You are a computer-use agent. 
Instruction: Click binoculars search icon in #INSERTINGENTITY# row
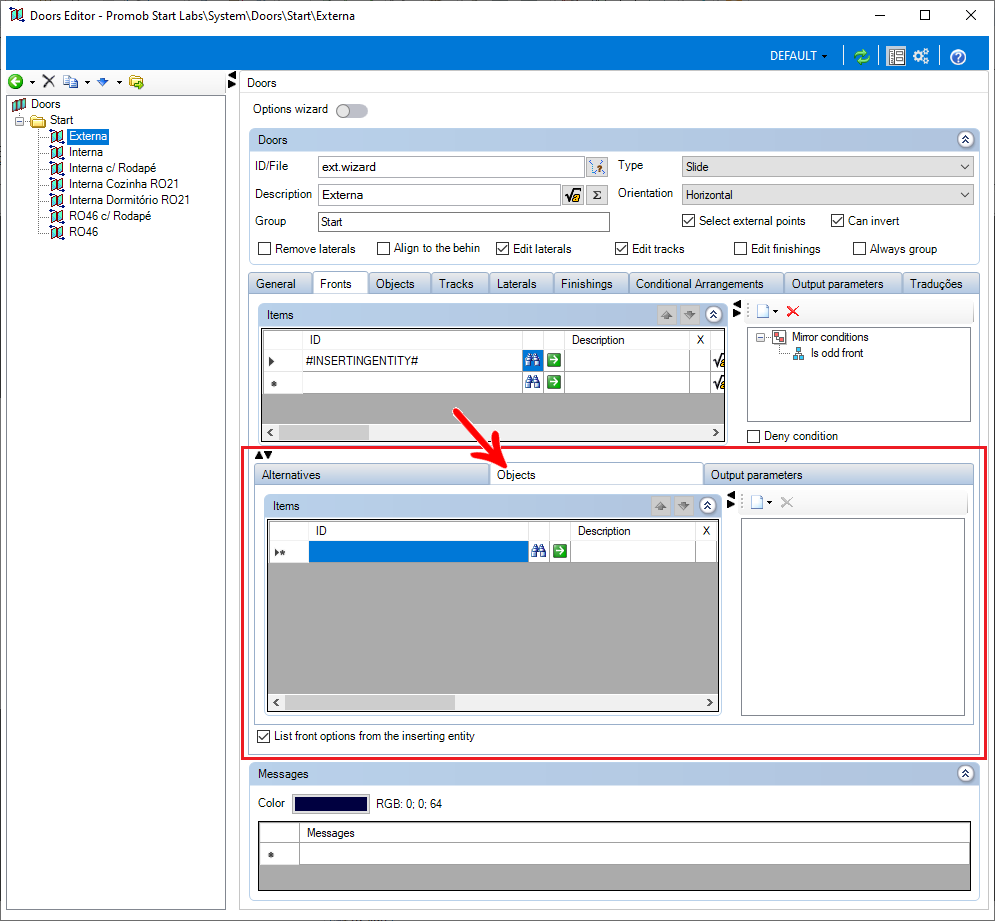coord(532,361)
